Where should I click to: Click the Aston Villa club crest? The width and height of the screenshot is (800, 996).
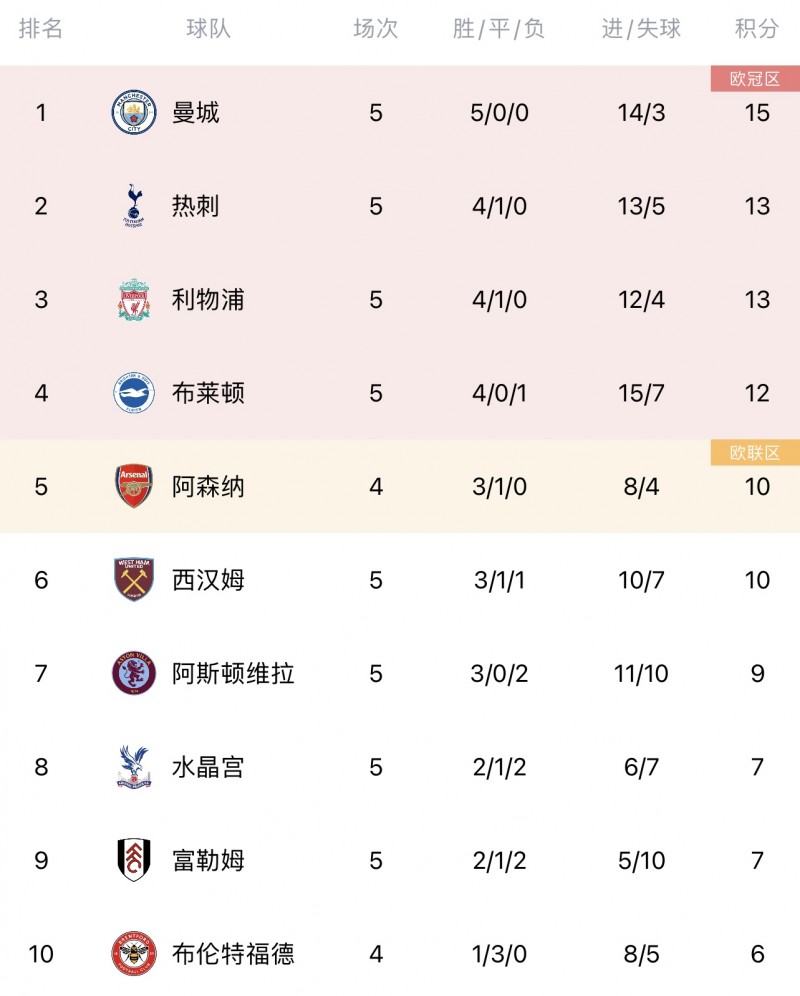pyautogui.click(x=134, y=673)
